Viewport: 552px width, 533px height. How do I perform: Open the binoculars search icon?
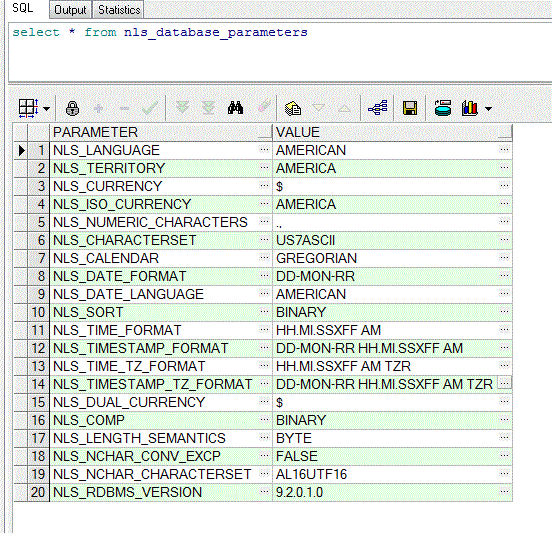coord(235,108)
